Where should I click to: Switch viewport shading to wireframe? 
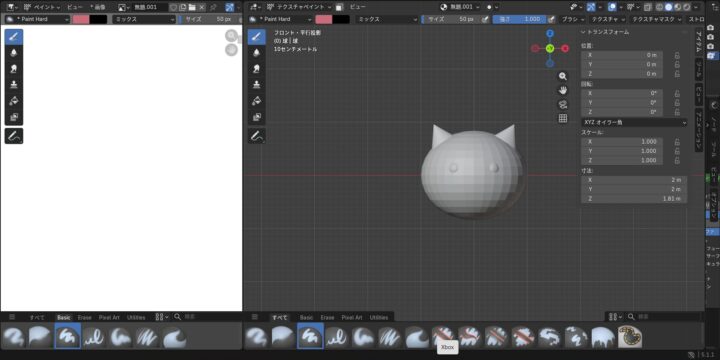pos(660,7)
